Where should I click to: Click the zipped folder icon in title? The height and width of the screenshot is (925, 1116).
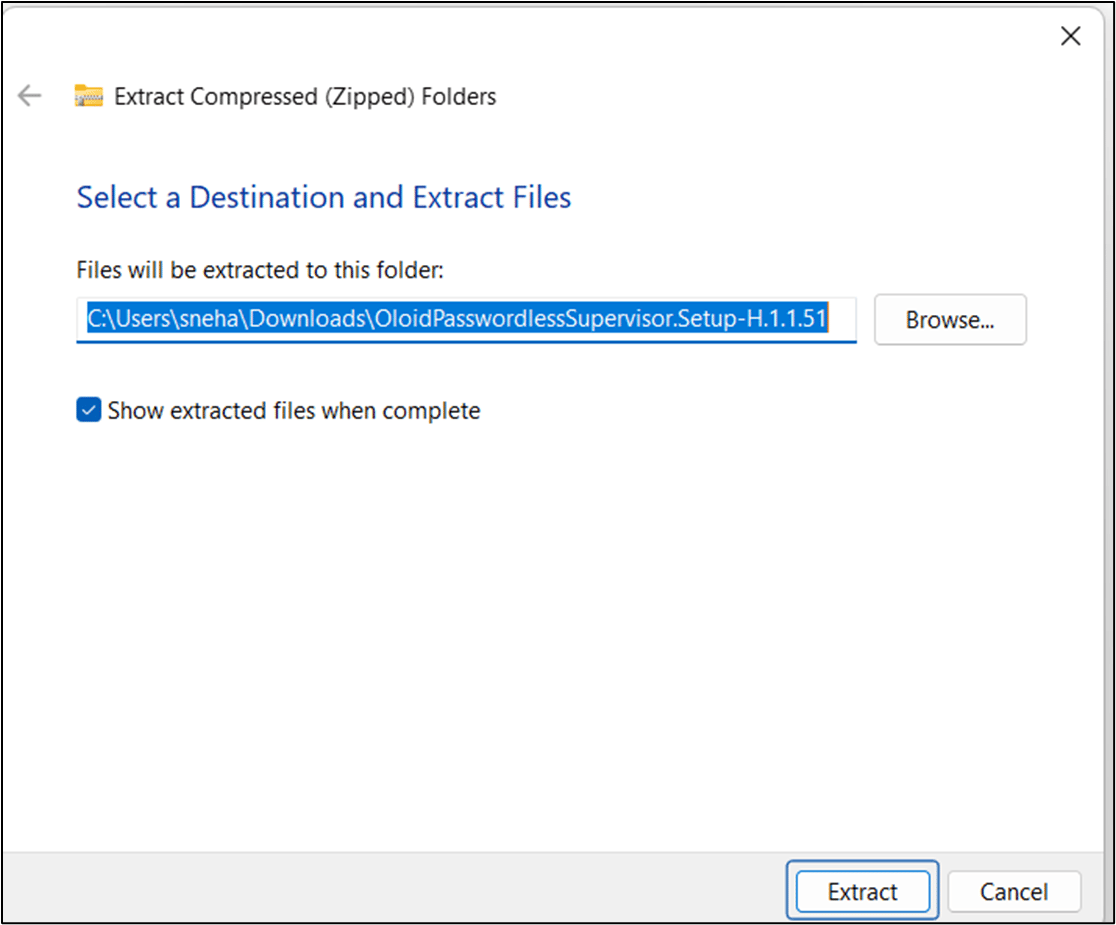(89, 95)
